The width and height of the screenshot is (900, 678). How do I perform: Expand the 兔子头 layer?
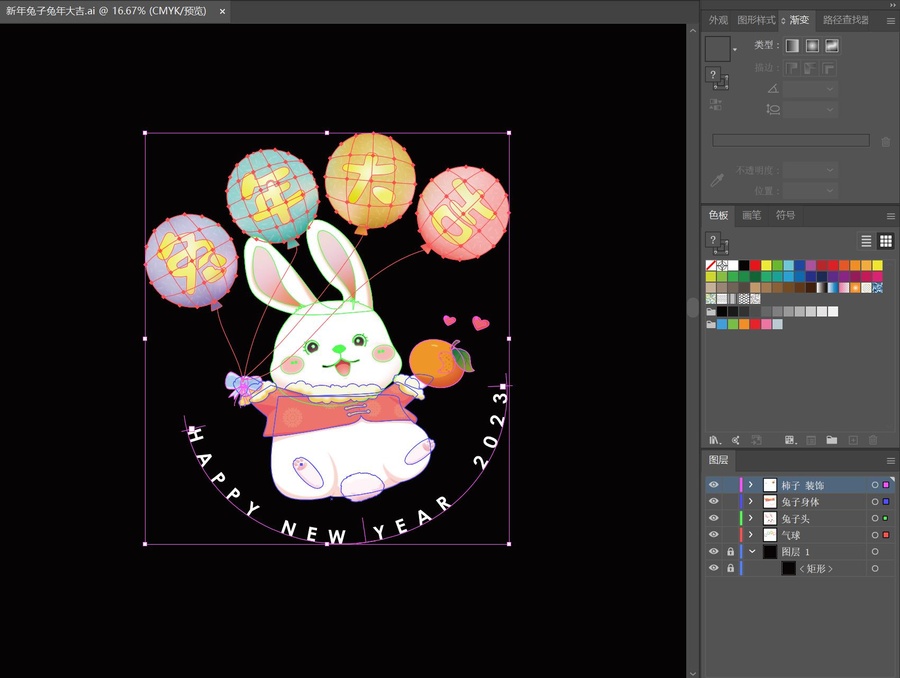[x=750, y=518]
